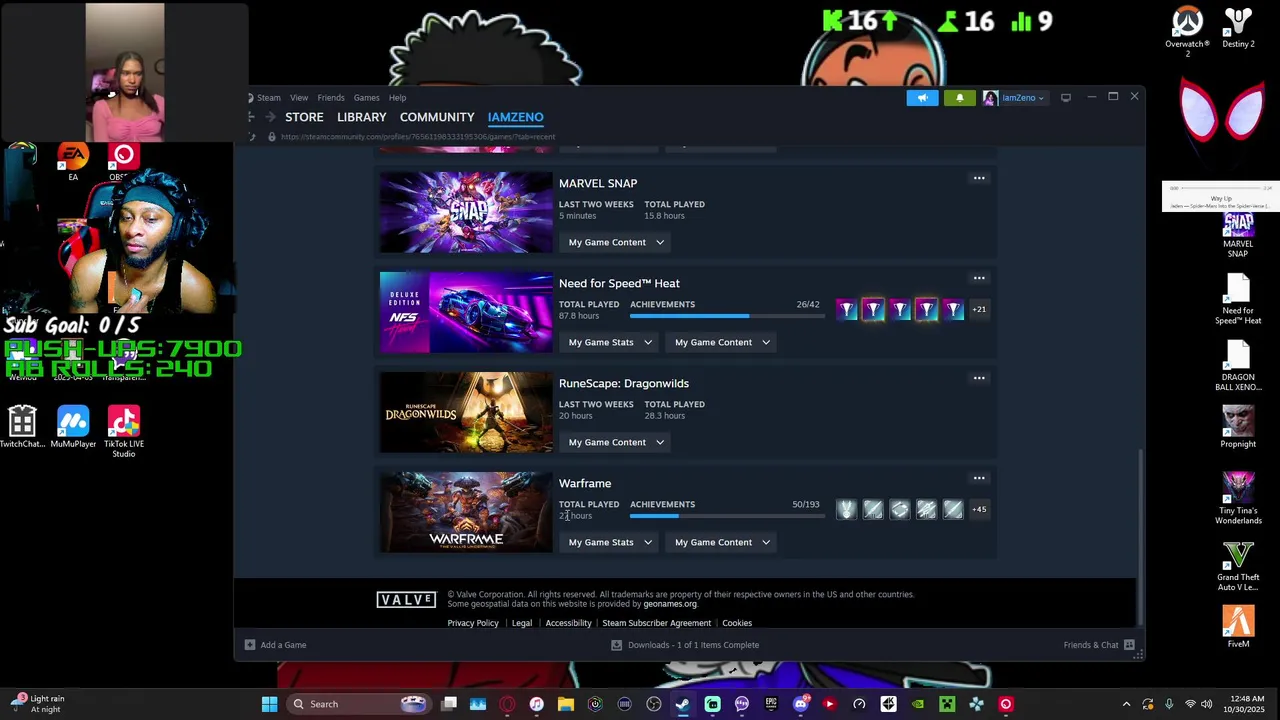Click the Need for Speed Heat title
The width and height of the screenshot is (1280, 720).
(x=619, y=283)
